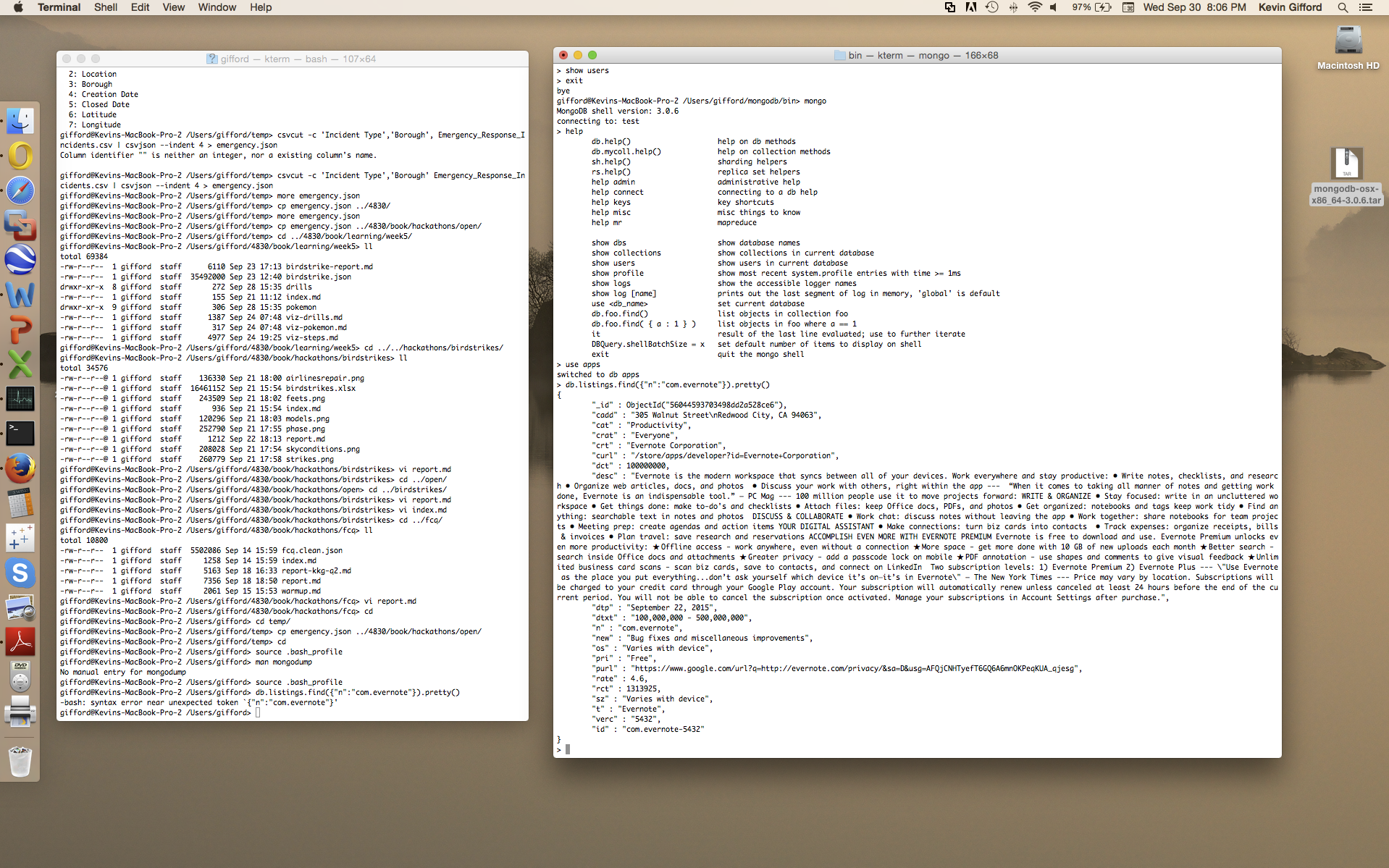Open the Calculator app in dock
This screenshot has width=1389, height=868.
(20, 503)
